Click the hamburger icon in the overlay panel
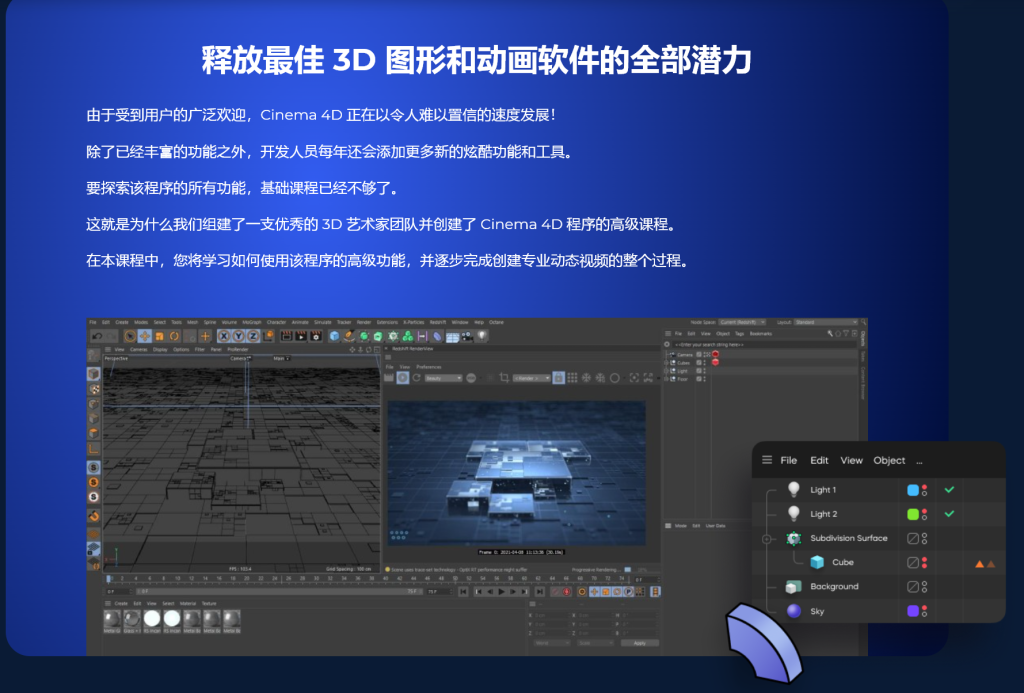This screenshot has height=693, width=1024. coord(767,460)
